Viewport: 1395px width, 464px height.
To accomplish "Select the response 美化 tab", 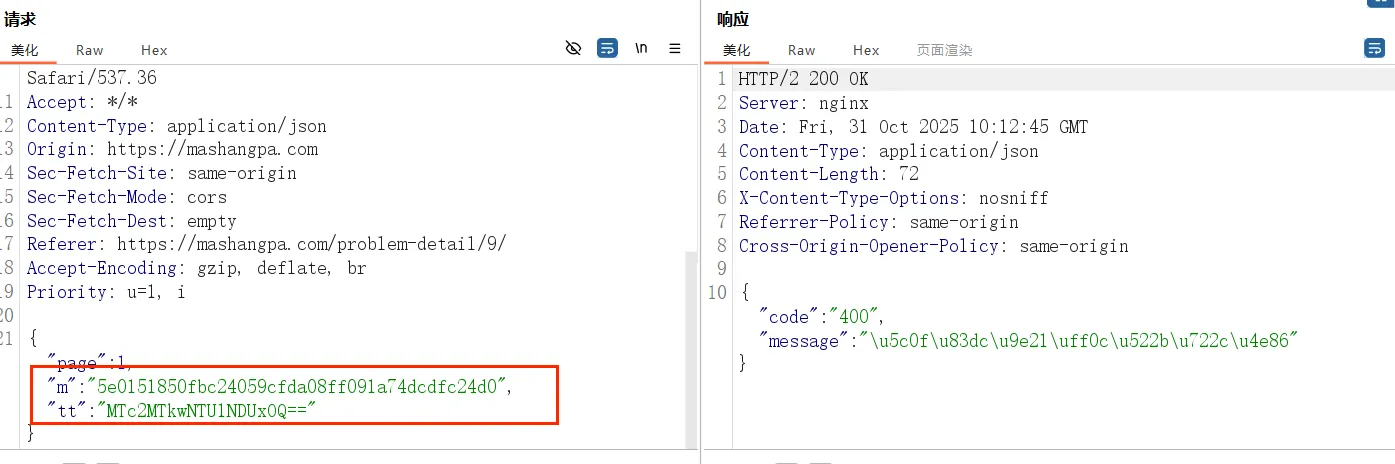I will tap(737, 50).
